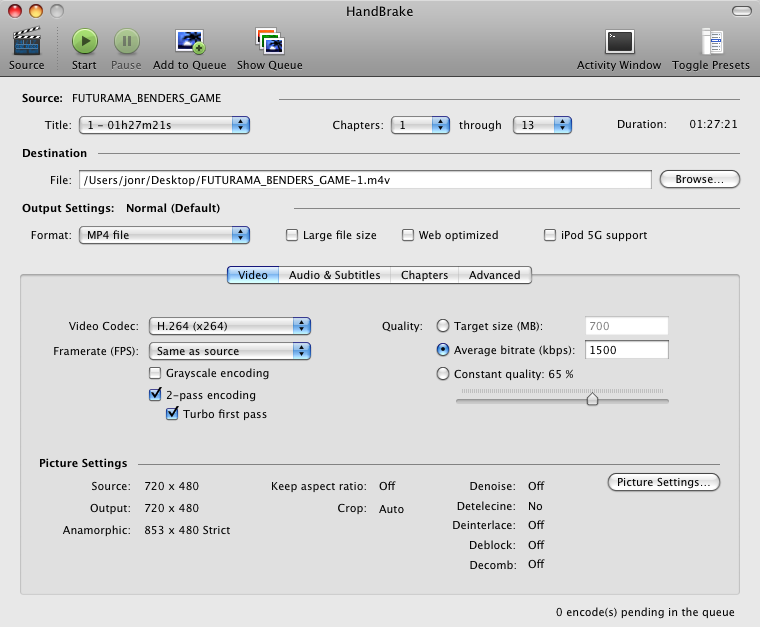760x627 pixels.
Task: Switch to the Advanced tab
Action: click(494, 275)
